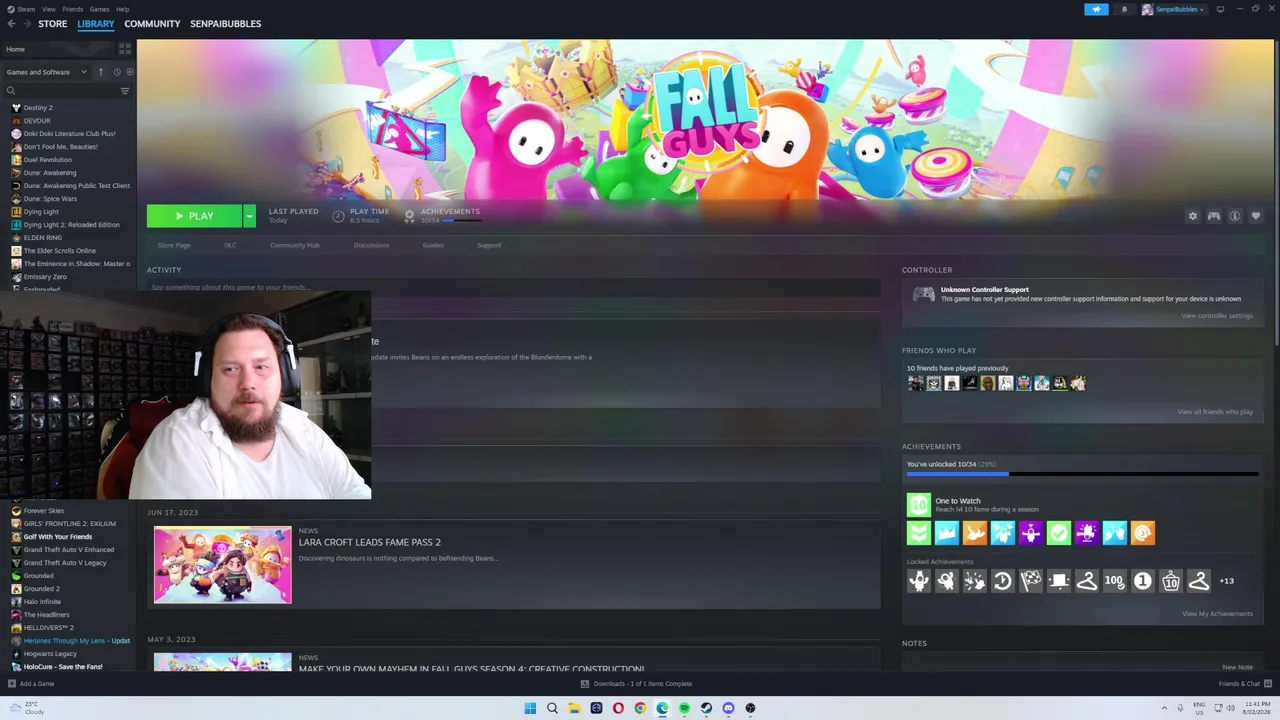
Task: Select the green checkmark achievement icon
Action: (x=1058, y=533)
